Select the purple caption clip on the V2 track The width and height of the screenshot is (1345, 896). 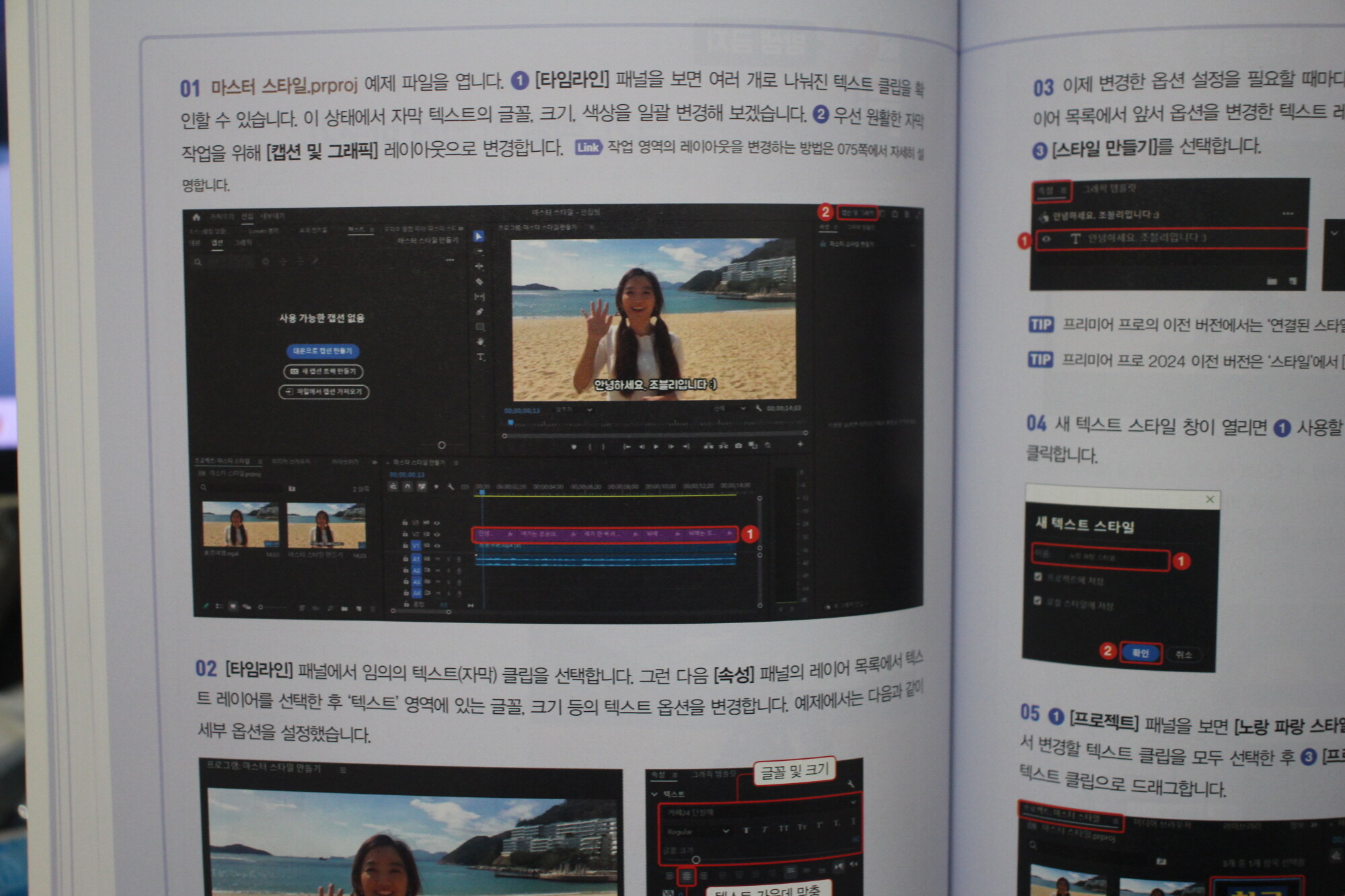click(x=605, y=534)
